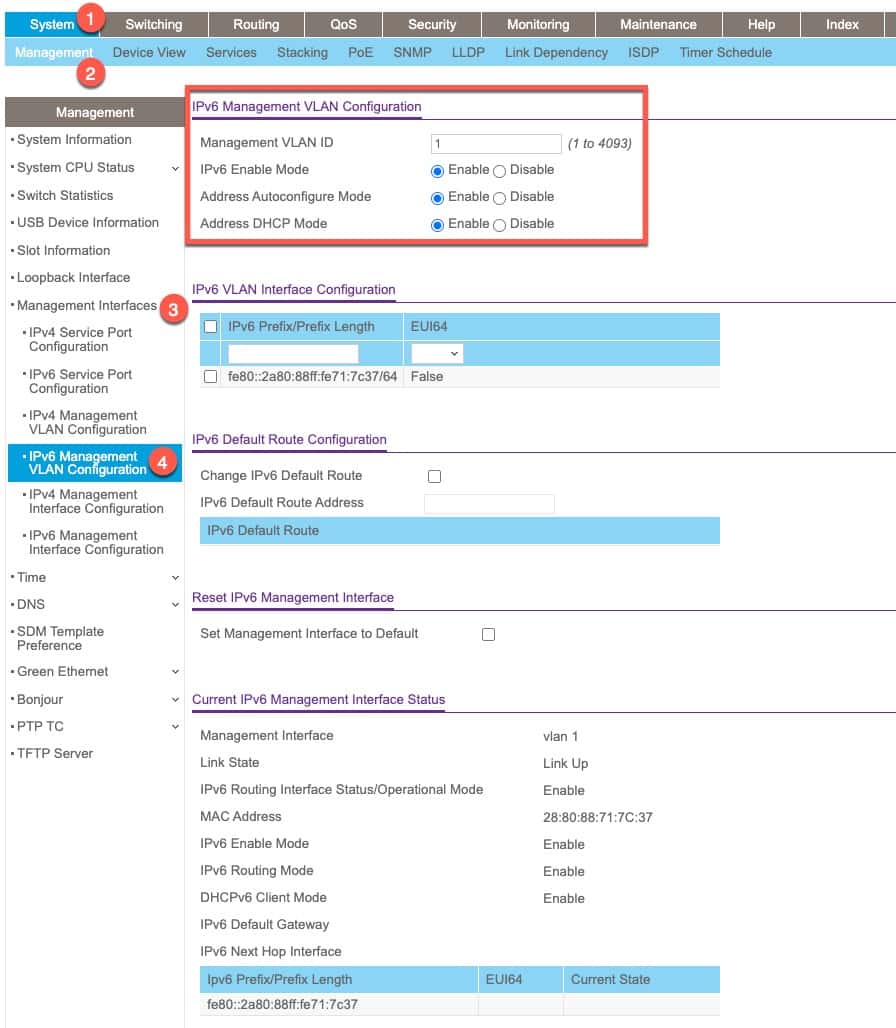The width and height of the screenshot is (896, 1028).
Task: Open the LLDP submenu
Action: [468, 52]
